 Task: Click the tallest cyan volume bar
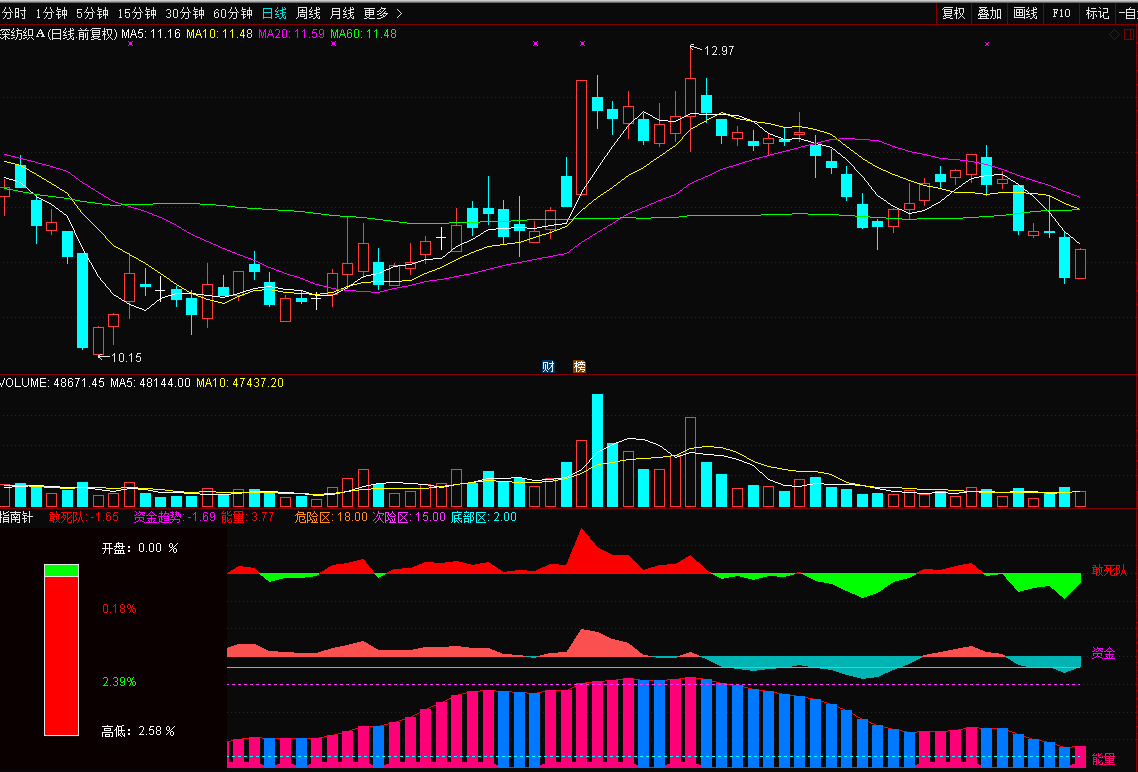(x=598, y=451)
